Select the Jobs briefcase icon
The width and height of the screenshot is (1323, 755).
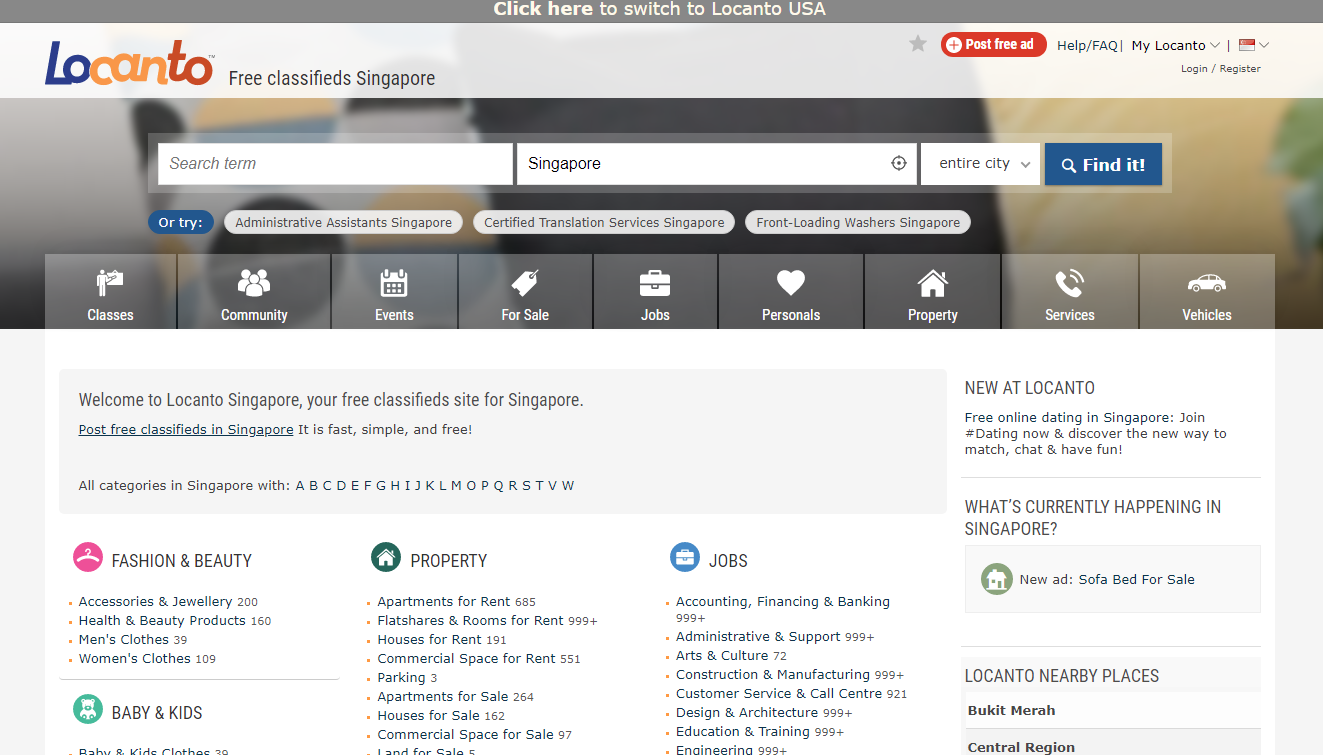655,284
